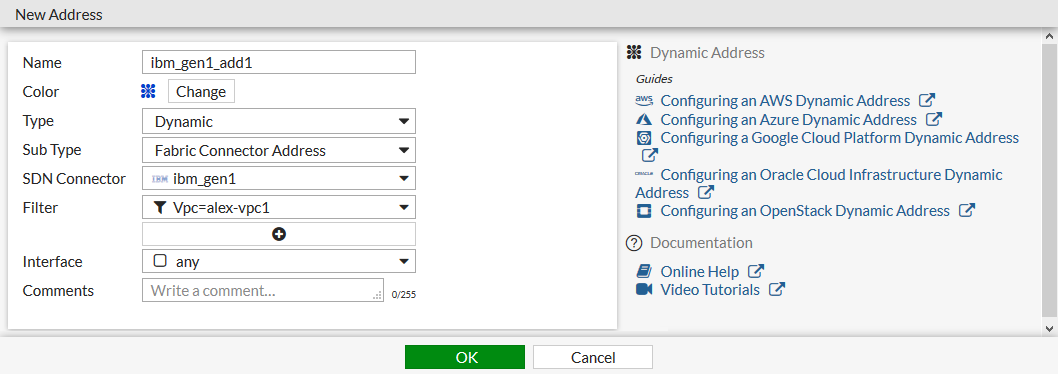This screenshot has width=1058, height=374.
Task: Confirm with the green OK button
Action: click(465, 357)
